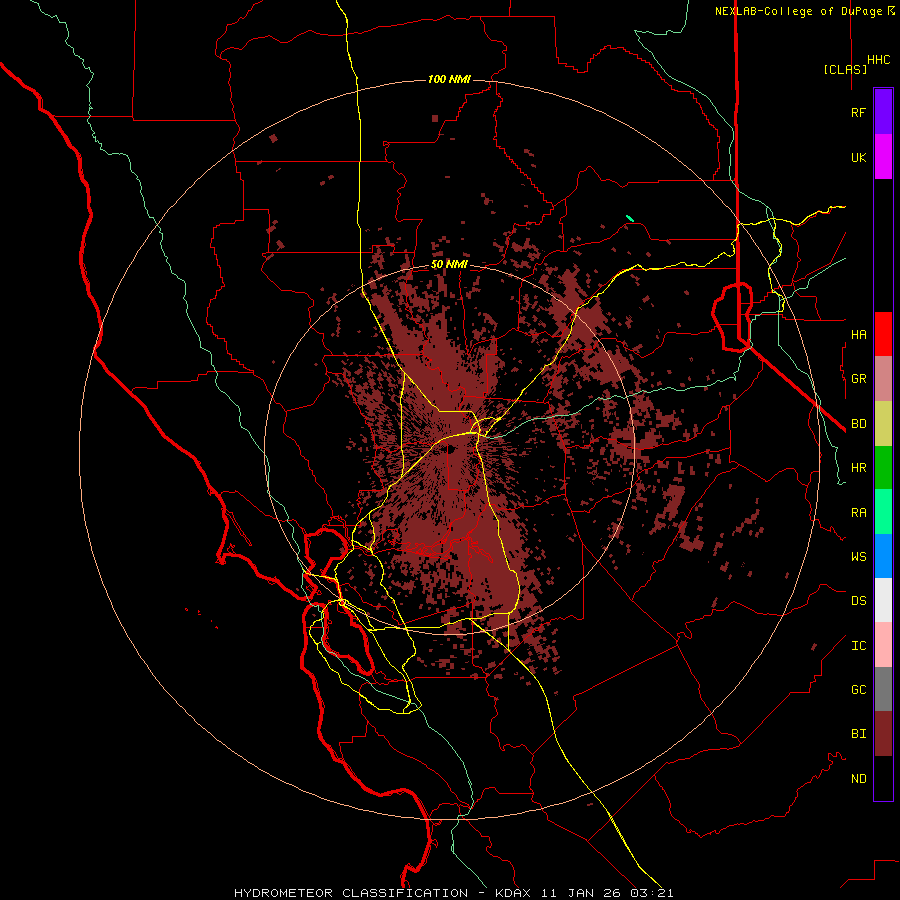Click the GC legend label

858,689
